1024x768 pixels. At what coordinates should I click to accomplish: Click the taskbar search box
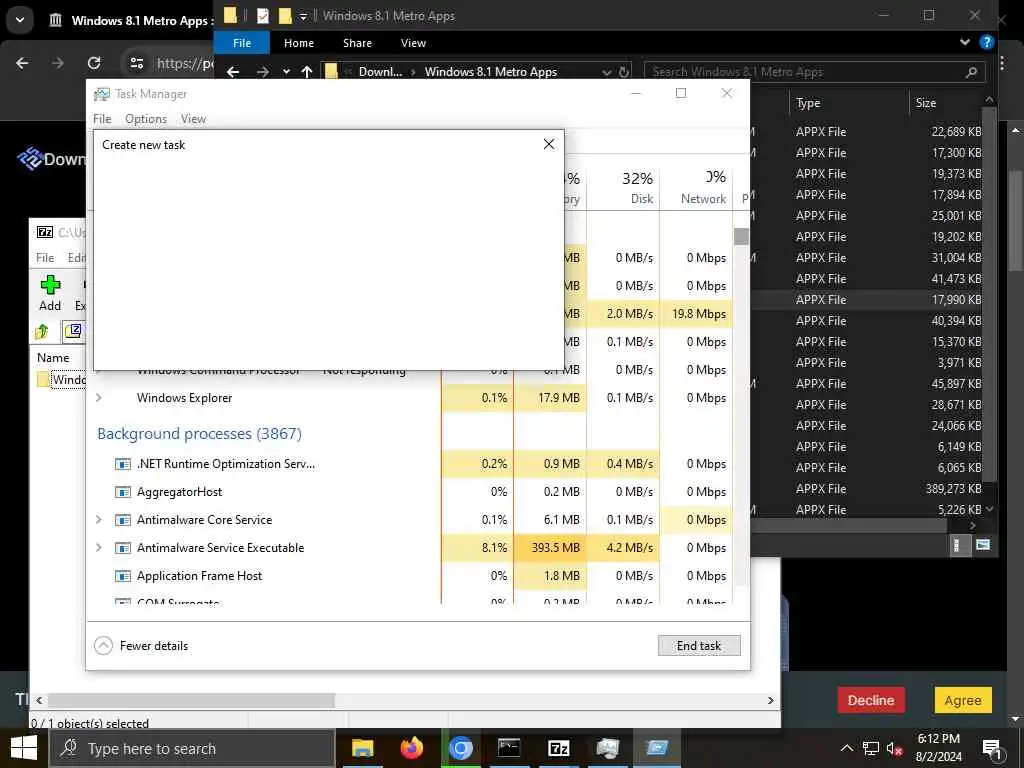tap(191, 748)
